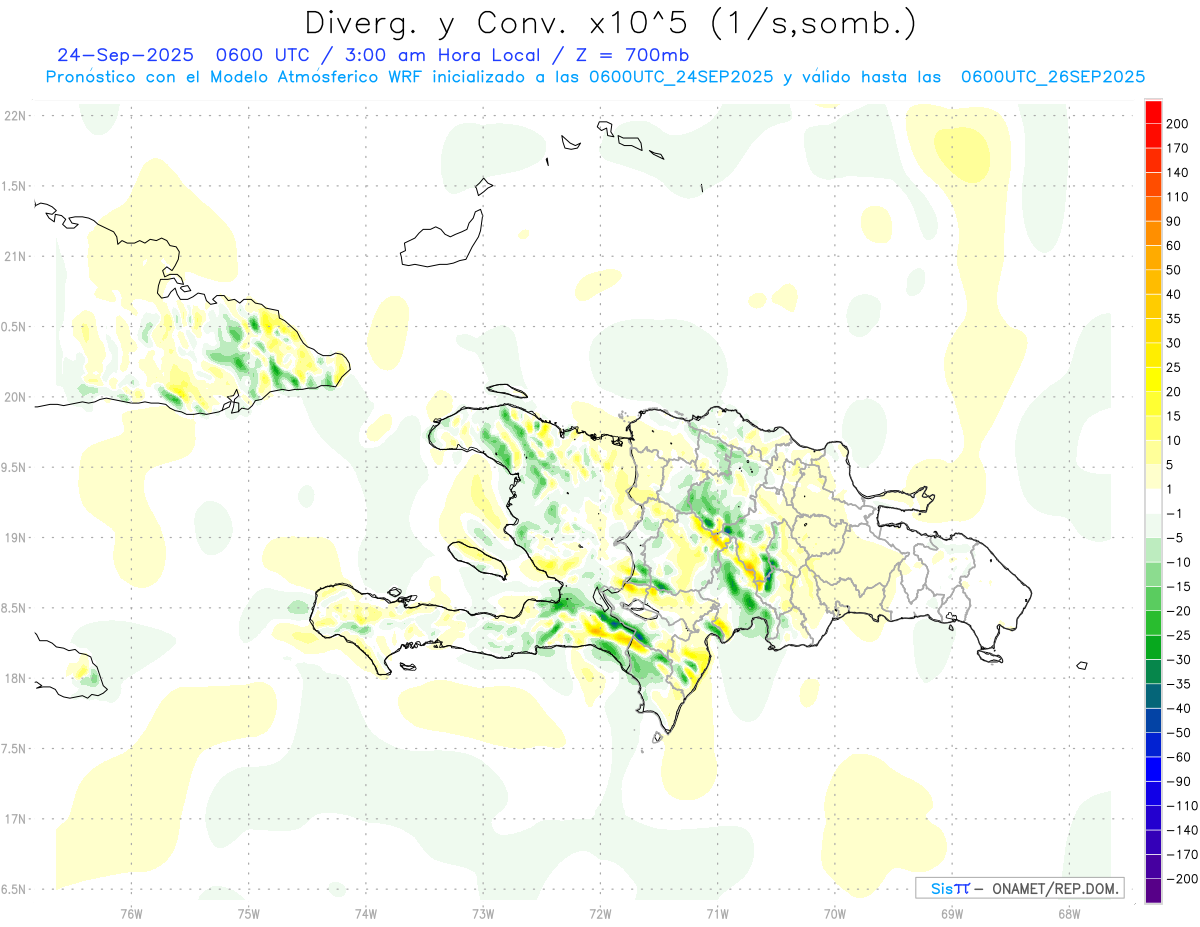This screenshot has width=1200, height=927.
Task: Click the '72W' longitude label
Action: point(600,914)
